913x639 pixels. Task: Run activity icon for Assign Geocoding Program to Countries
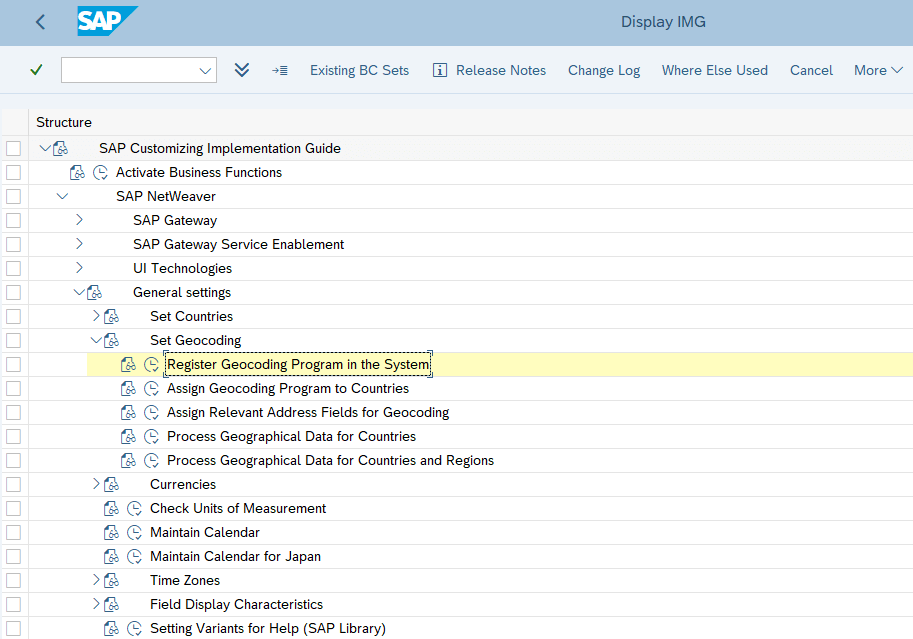[x=151, y=389]
